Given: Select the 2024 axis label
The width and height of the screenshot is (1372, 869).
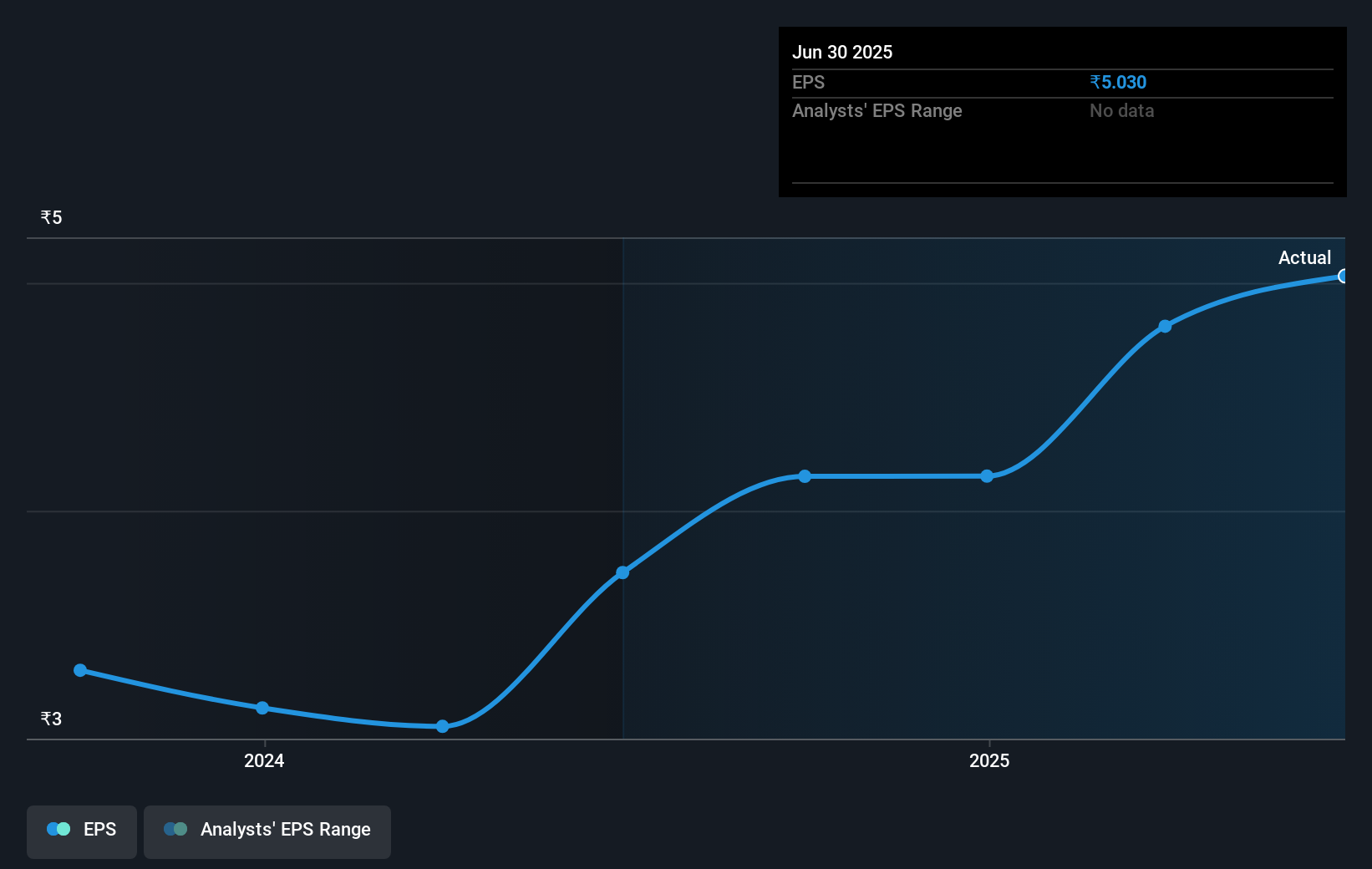Looking at the screenshot, I should pyautogui.click(x=263, y=760).
